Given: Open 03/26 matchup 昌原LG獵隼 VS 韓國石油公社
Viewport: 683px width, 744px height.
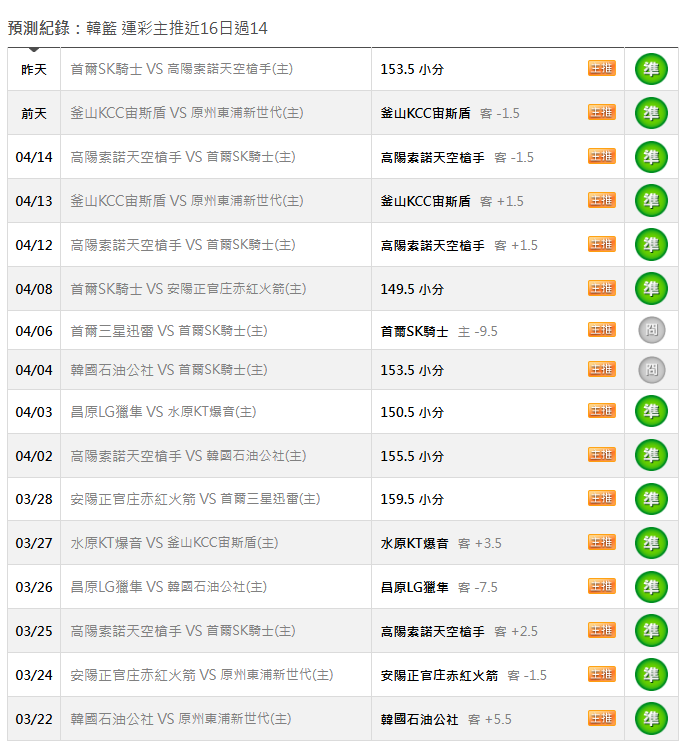Looking at the screenshot, I should tap(168, 587).
